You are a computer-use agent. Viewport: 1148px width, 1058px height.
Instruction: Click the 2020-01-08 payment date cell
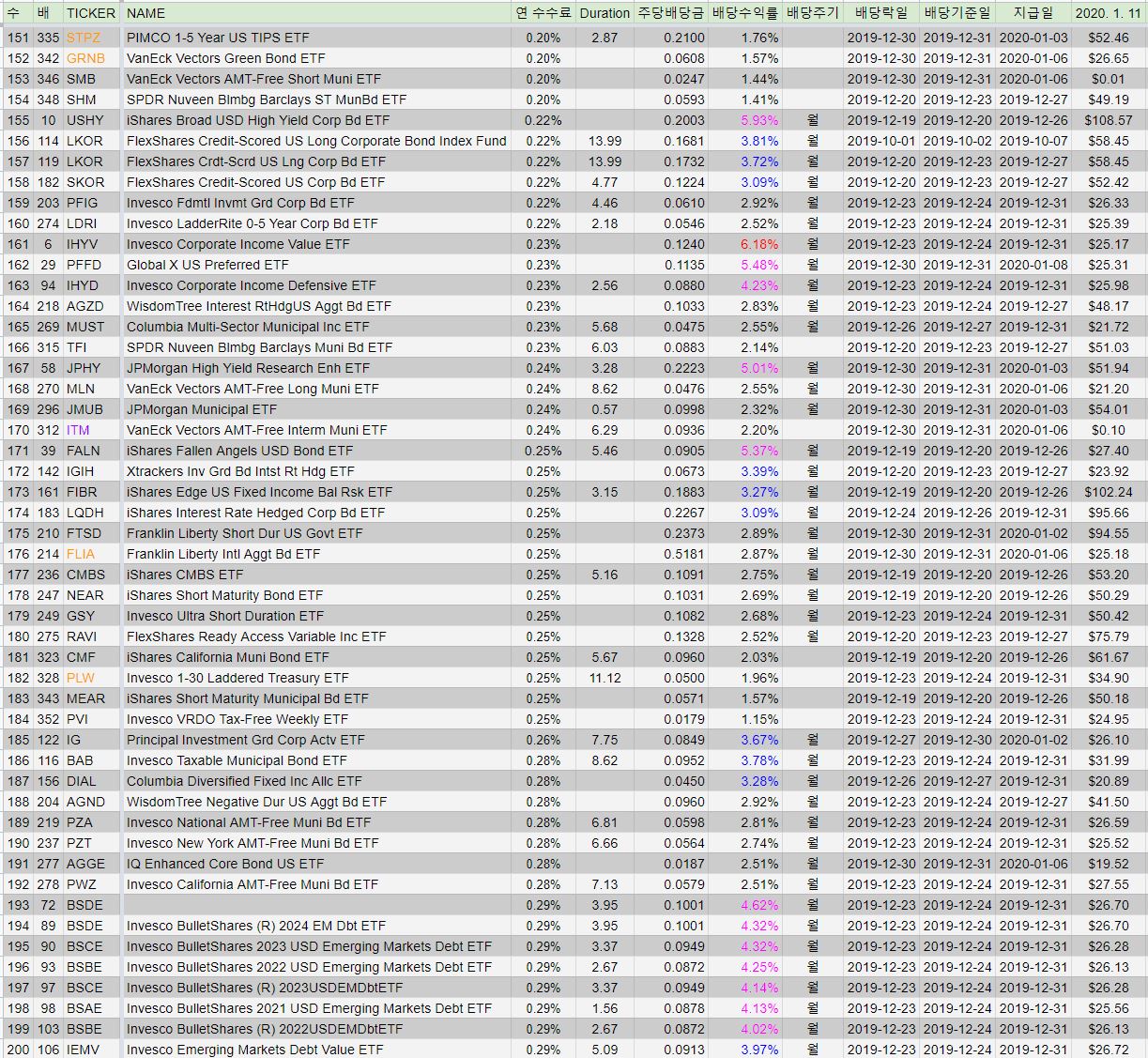[x=1033, y=265]
